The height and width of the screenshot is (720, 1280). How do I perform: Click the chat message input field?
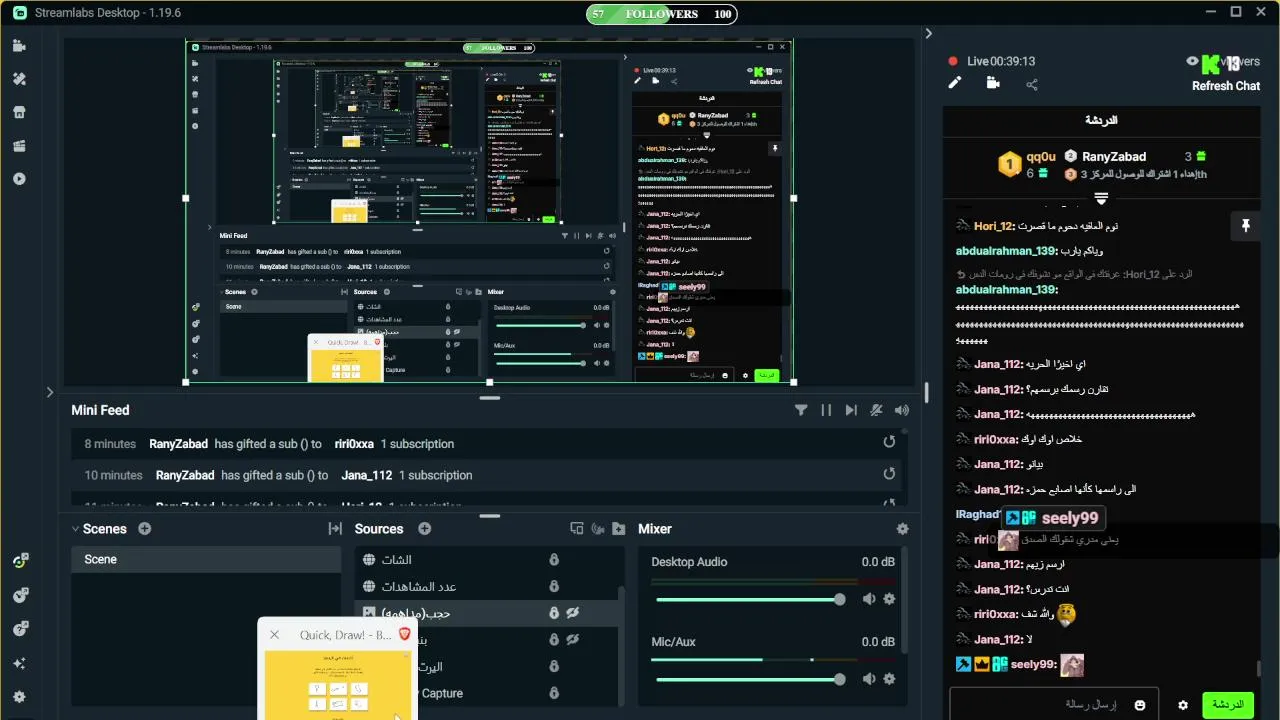[1053, 704]
